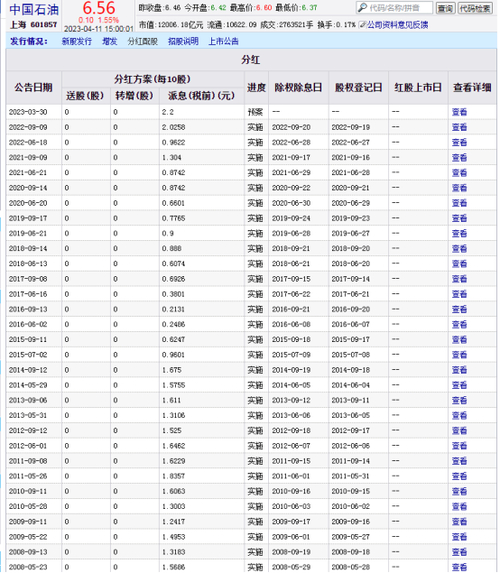The image size is (500, 573).
Task: Select the 1.8357 dividend value cell
Action: coord(201,476)
